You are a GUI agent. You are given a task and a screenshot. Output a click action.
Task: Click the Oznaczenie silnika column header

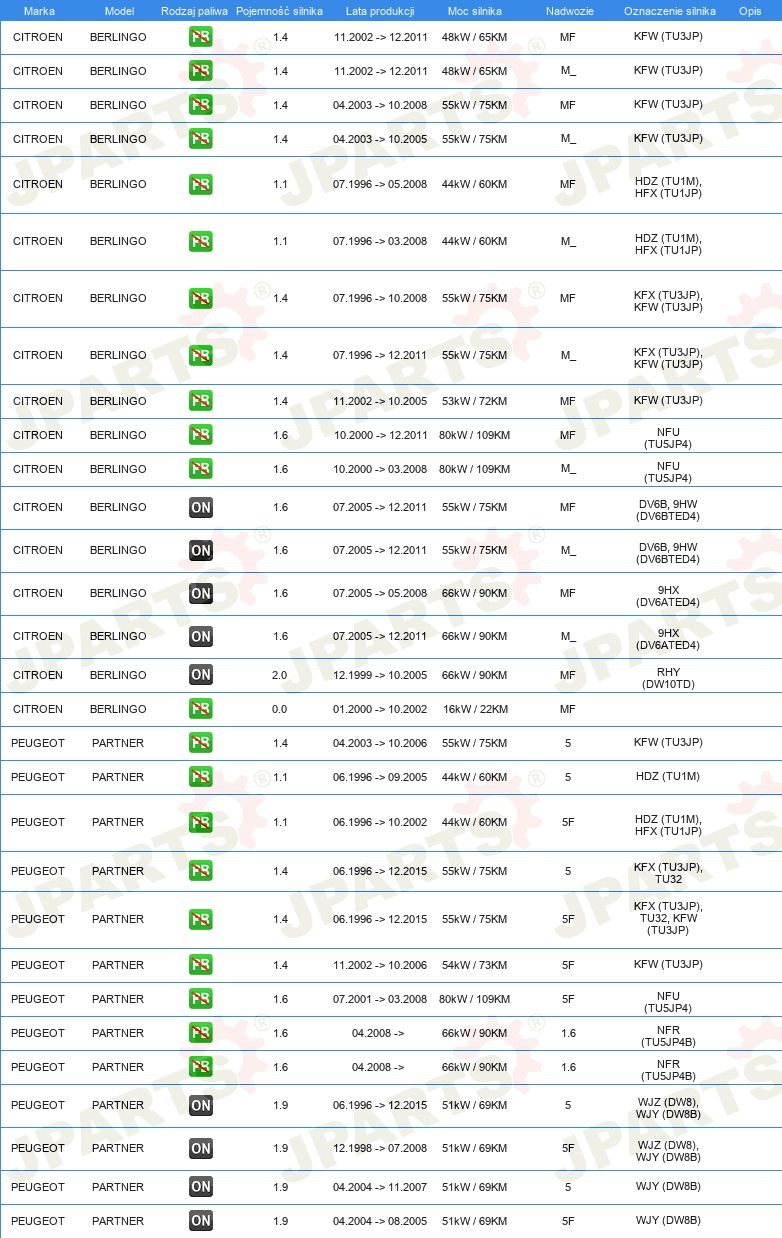[x=670, y=11]
